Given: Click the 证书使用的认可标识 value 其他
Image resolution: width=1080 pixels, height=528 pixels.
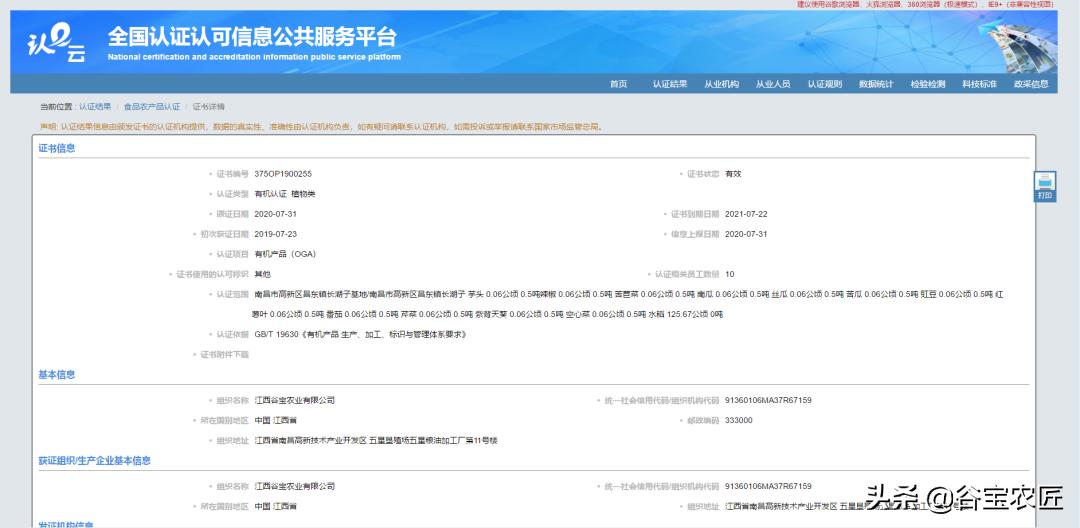Looking at the screenshot, I should pyautogui.click(x=262, y=274).
